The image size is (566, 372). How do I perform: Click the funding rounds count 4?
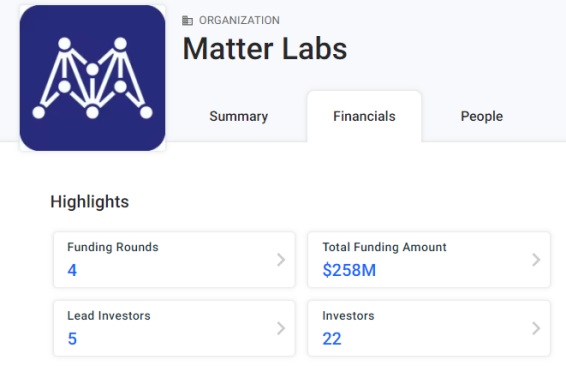(x=72, y=270)
